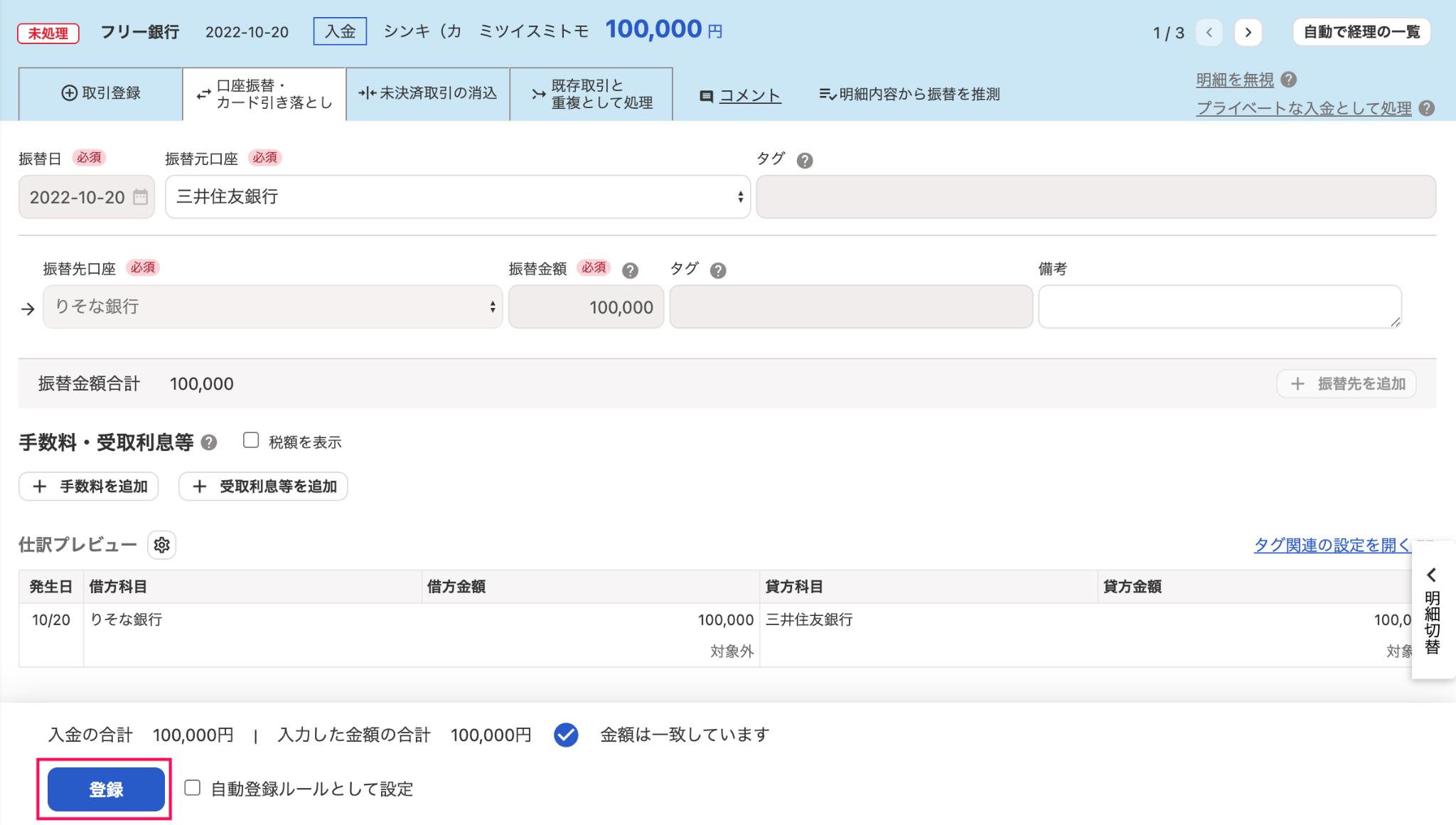Toggle 税額を表示 checkbox
1456x825 pixels.
click(251, 440)
